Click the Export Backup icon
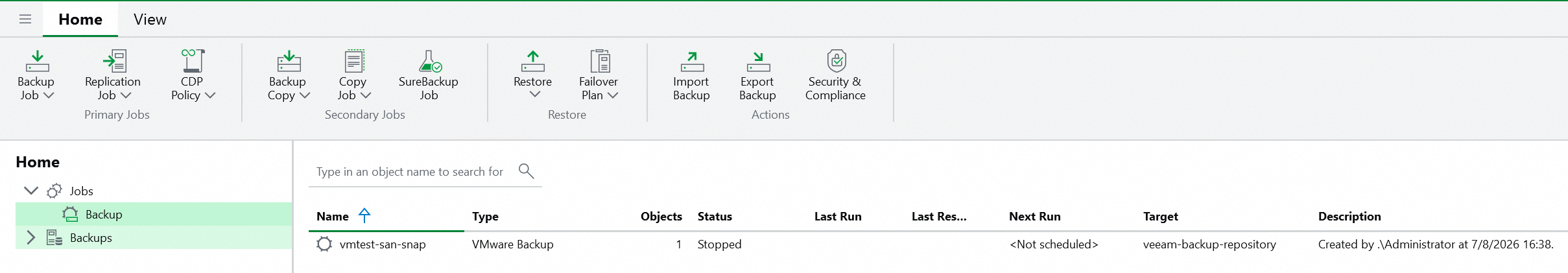This screenshot has width=1568, height=273. click(758, 61)
